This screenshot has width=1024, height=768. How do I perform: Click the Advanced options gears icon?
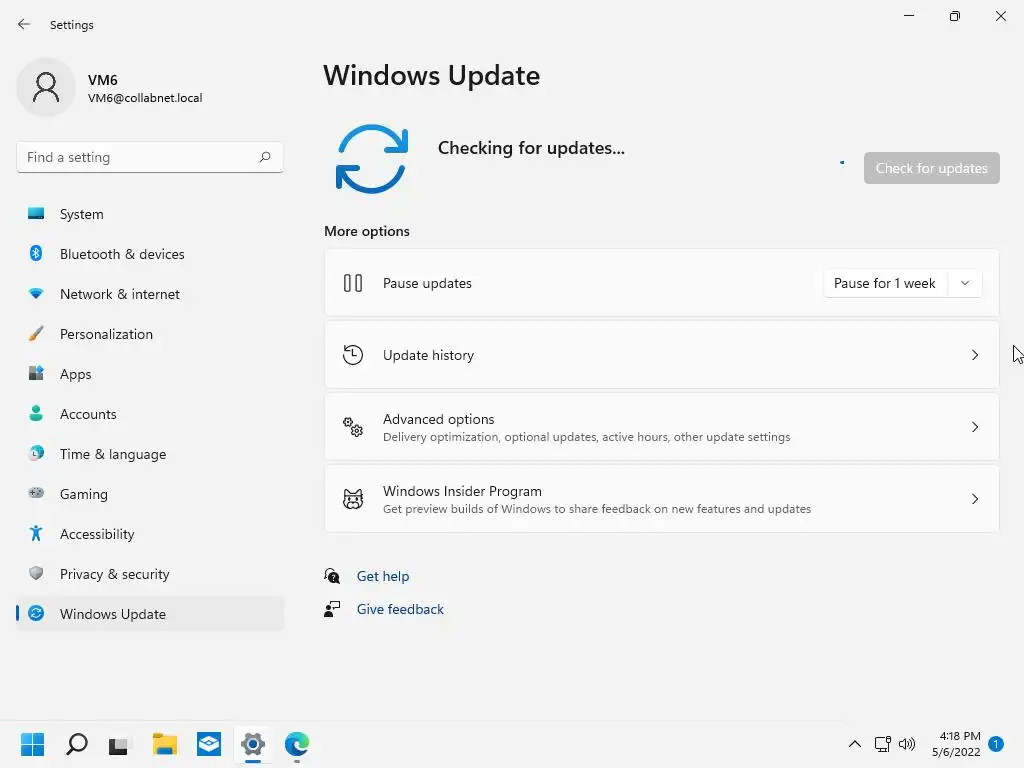pos(353,427)
